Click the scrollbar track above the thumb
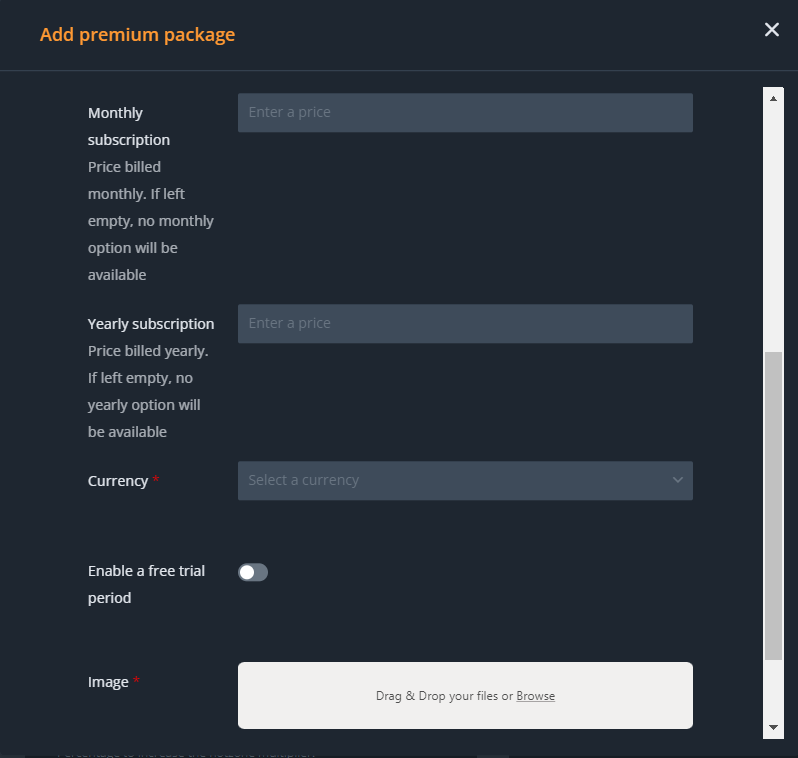Image resolution: width=798 pixels, height=758 pixels. click(x=773, y=220)
